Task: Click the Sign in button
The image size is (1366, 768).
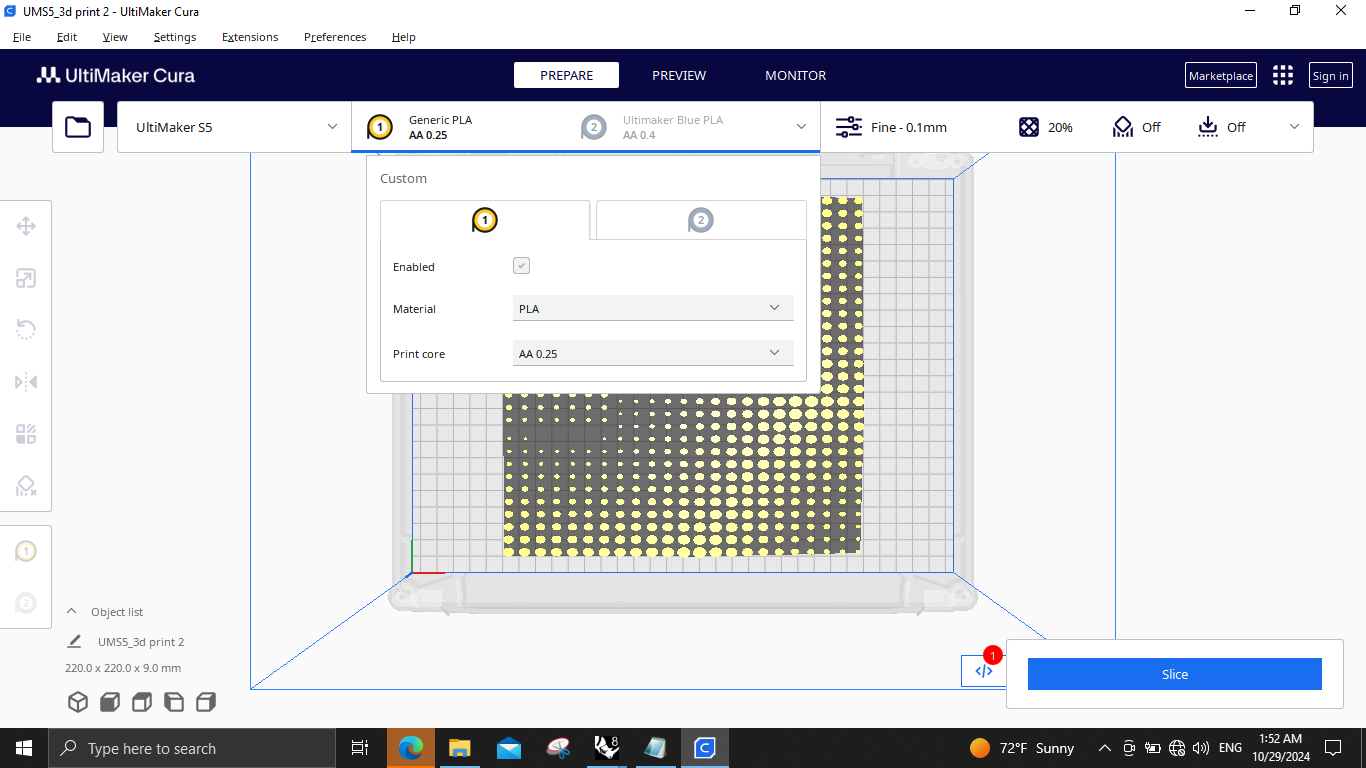Action: click(x=1331, y=76)
